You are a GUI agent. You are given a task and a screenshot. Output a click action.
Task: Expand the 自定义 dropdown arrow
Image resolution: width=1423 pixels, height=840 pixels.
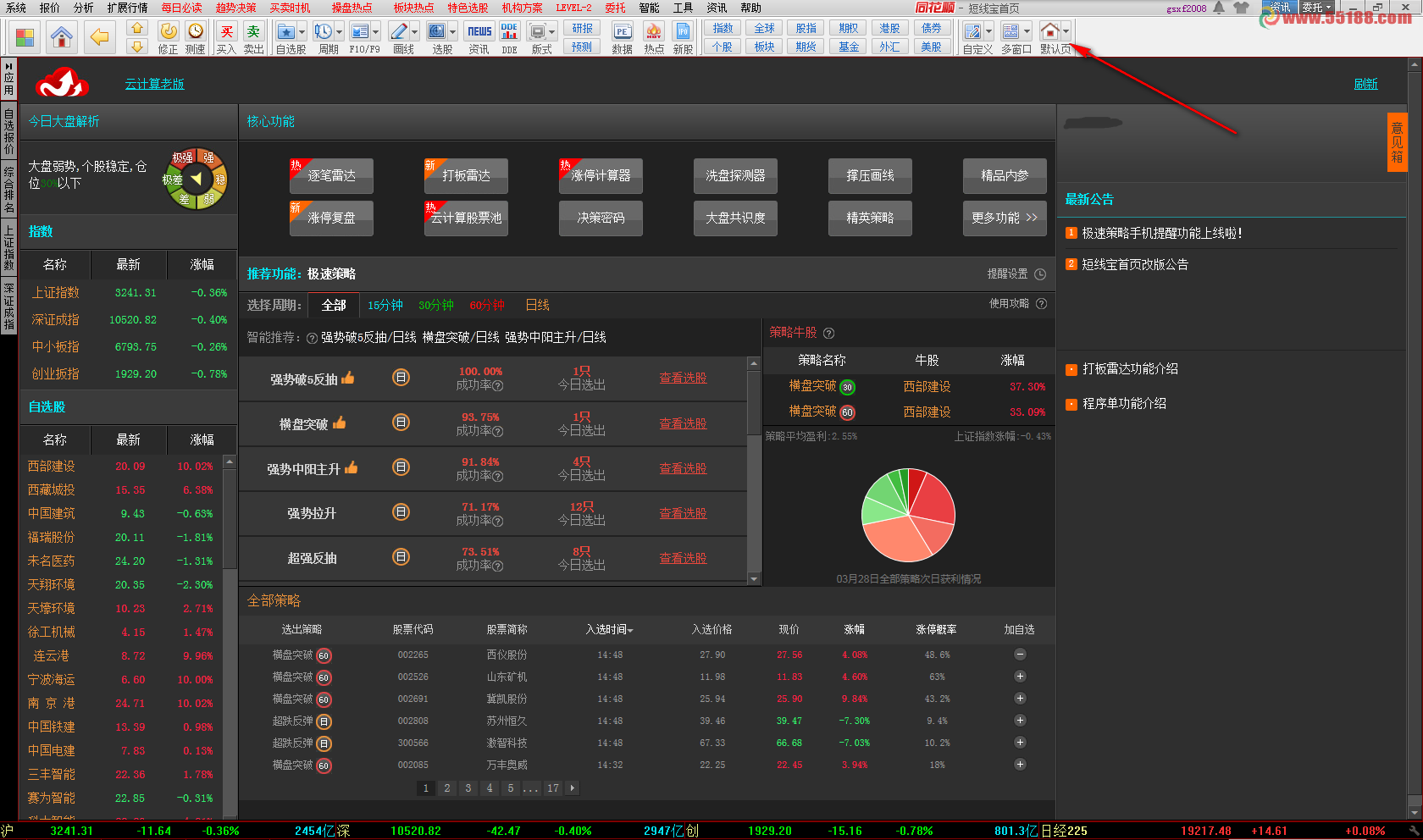pos(988,32)
